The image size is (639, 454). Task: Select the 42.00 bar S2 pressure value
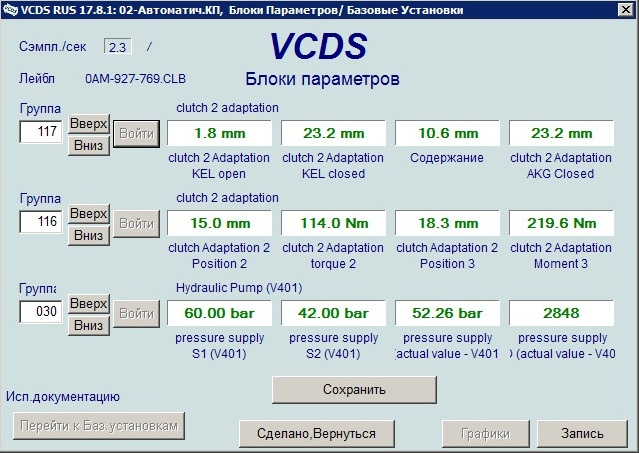click(333, 313)
